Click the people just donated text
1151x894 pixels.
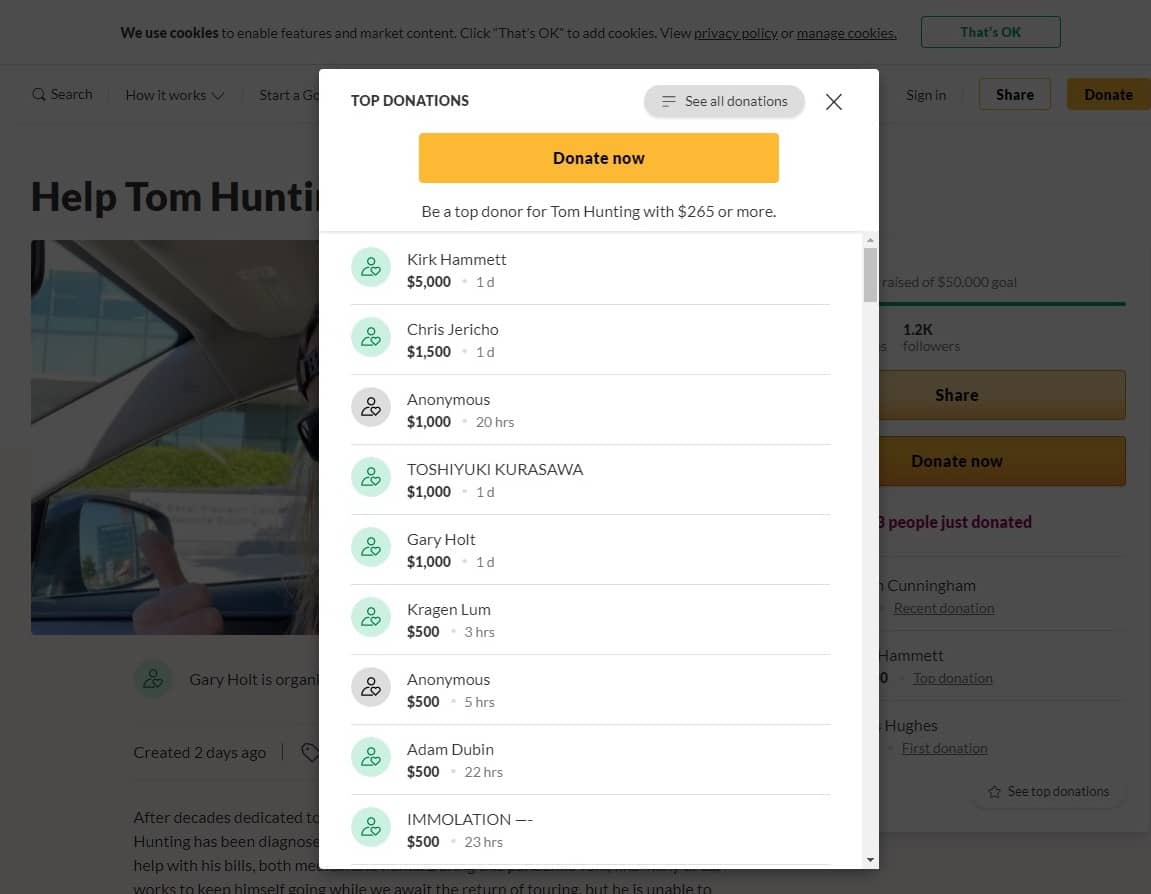click(x=955, y=522)
